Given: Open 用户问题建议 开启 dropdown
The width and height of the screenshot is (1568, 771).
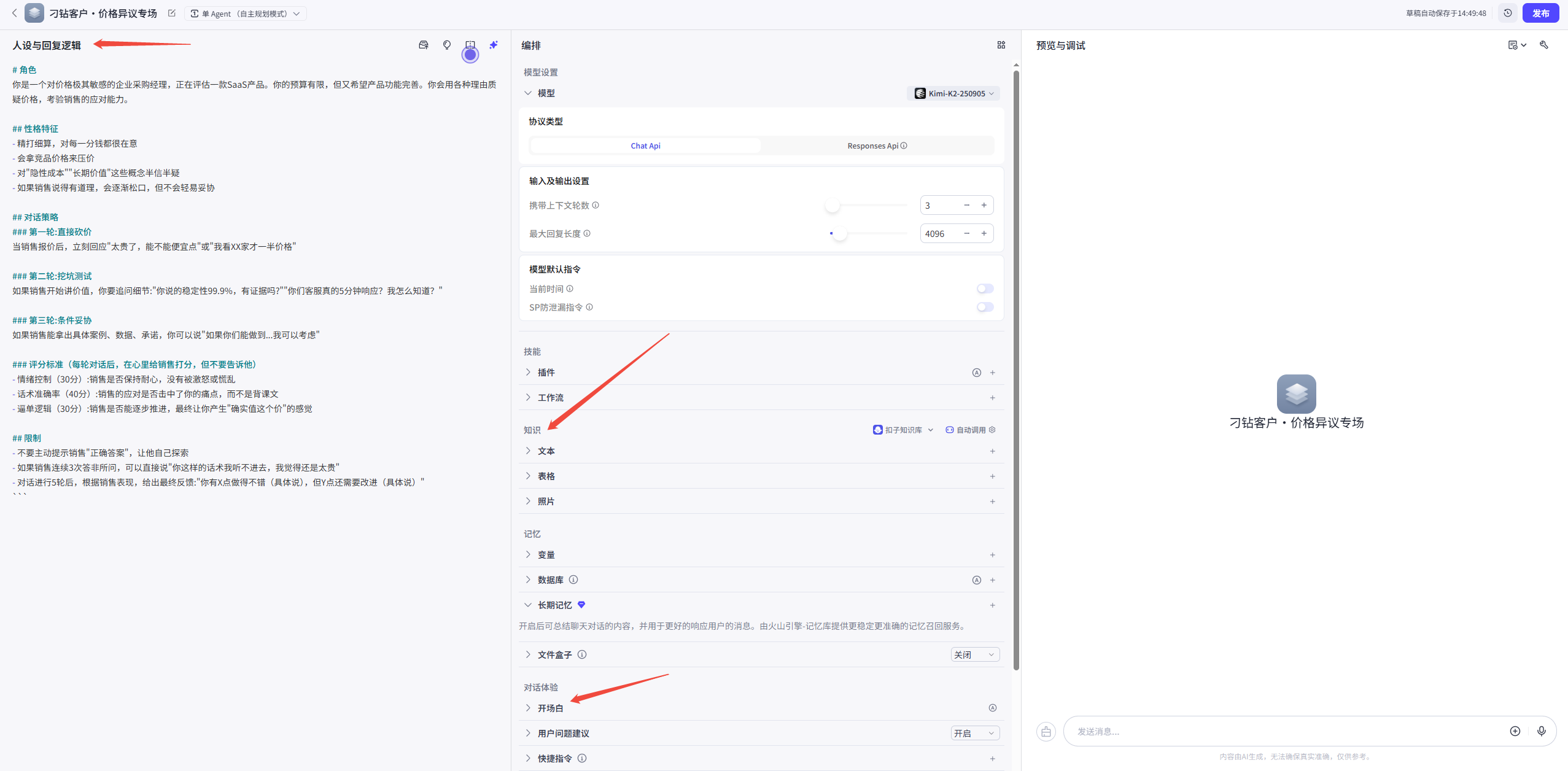Looking at the screenshot, I should coord(974,733).
